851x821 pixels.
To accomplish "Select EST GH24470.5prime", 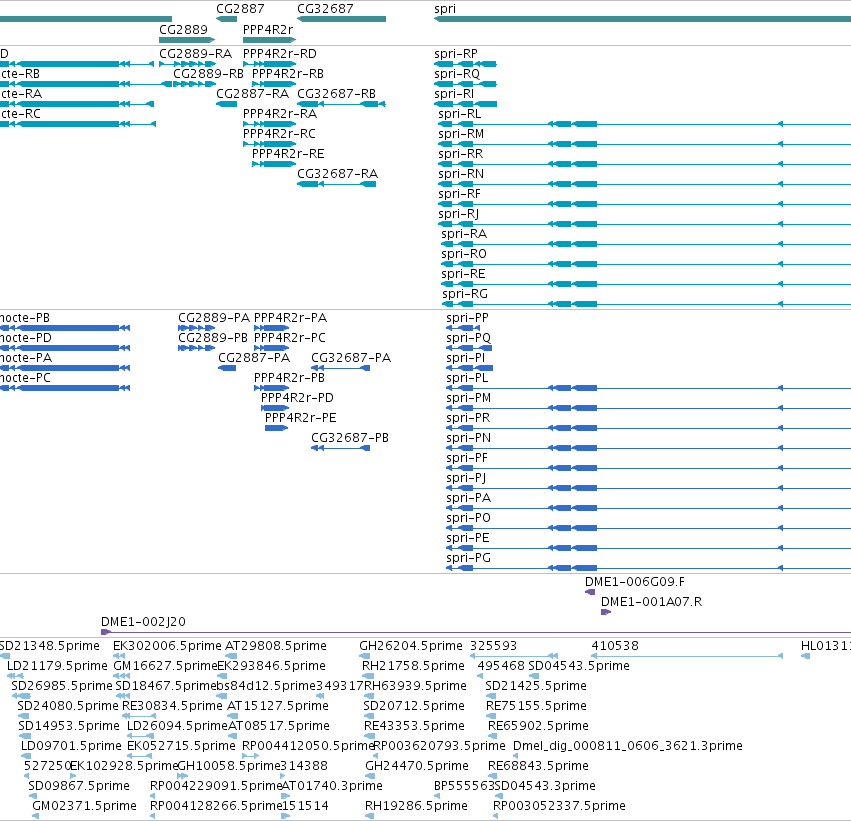I will click(x=417, y=767).
